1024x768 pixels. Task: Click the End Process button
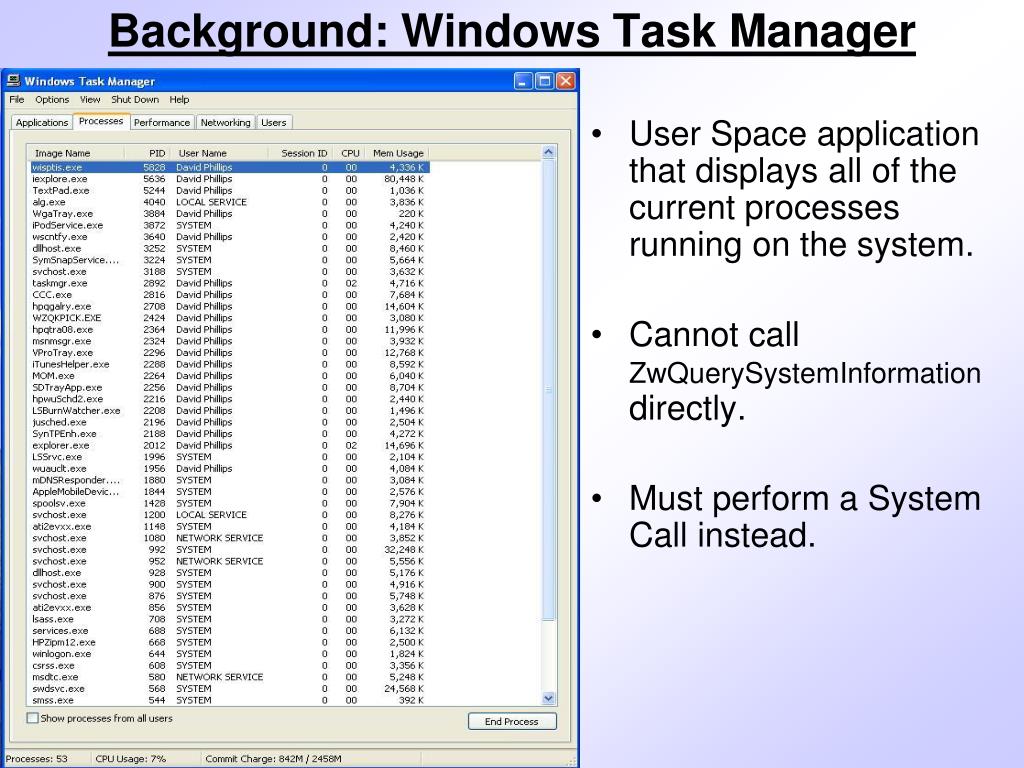pyautogui.click(x=512, y=721)
